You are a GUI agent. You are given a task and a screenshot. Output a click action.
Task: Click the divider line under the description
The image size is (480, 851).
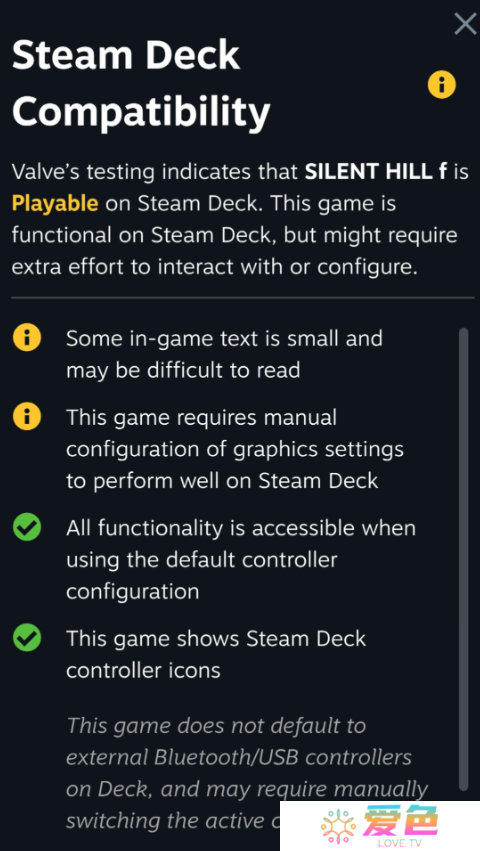[x=243, y=297]
